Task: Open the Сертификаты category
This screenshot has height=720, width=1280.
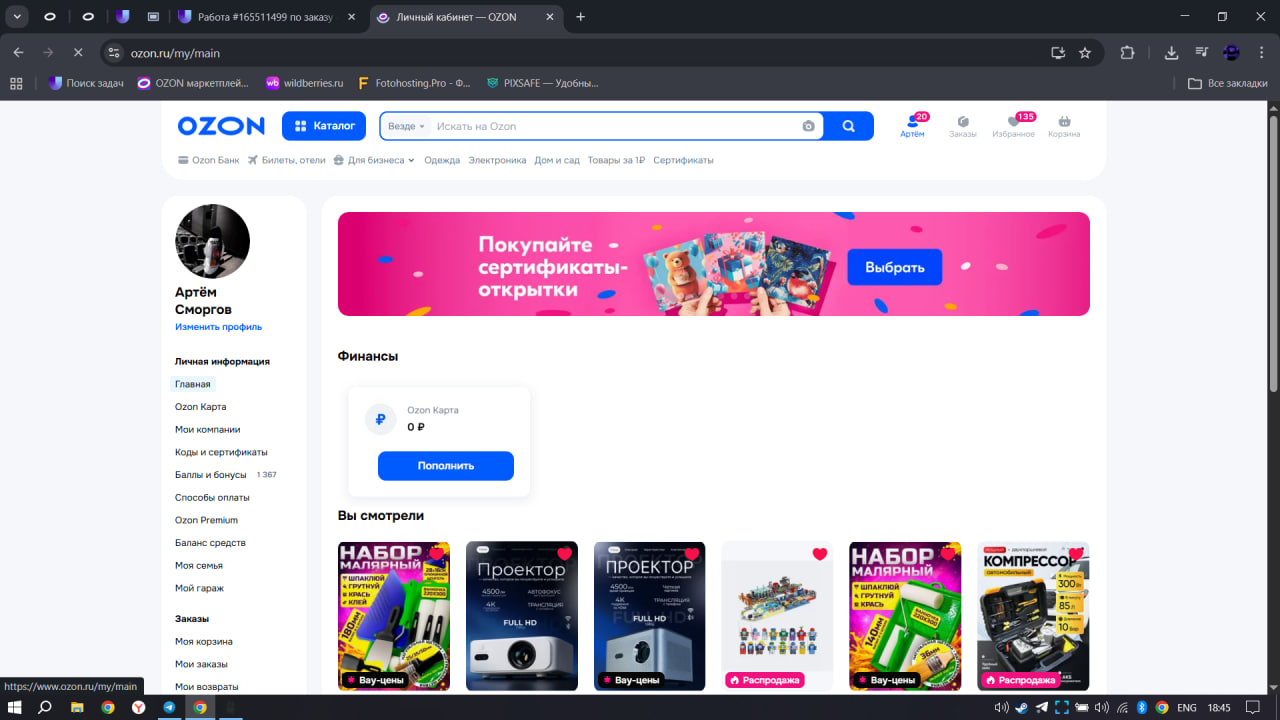Action: click(683, 160)
